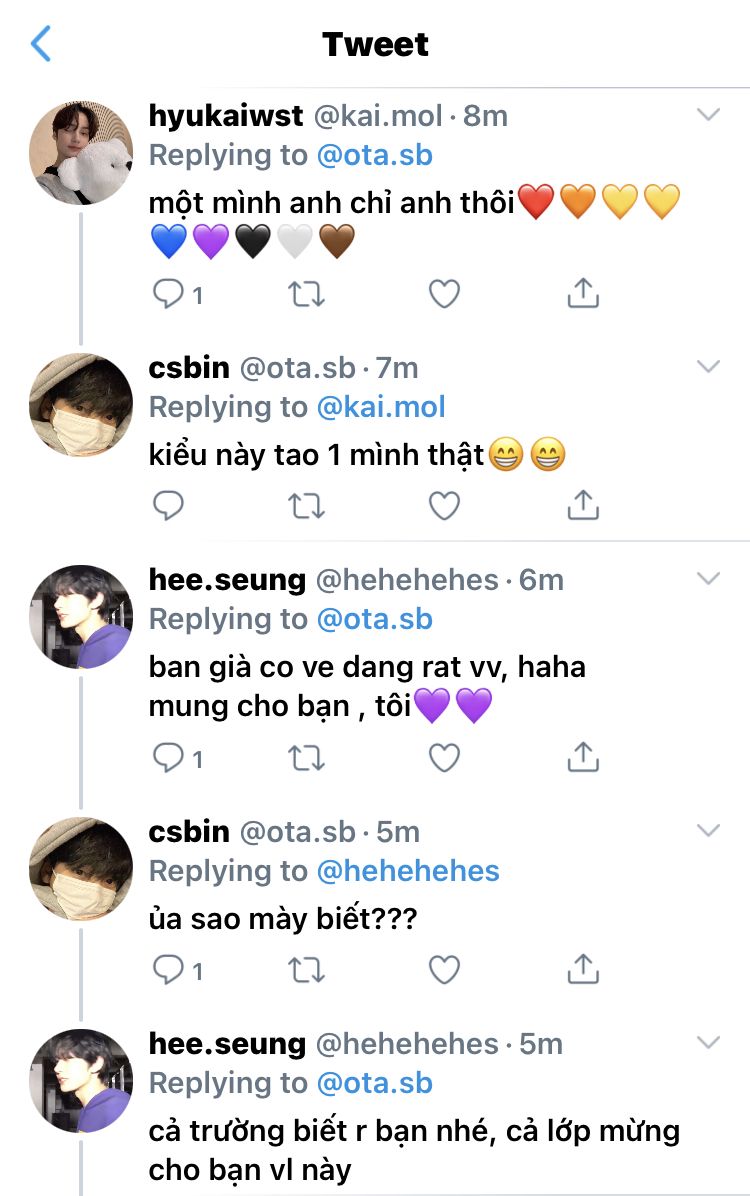Open options chevron on csbin's 5m tweet
The width and height of the screenshot is (750, 1196).
point(708,831)
